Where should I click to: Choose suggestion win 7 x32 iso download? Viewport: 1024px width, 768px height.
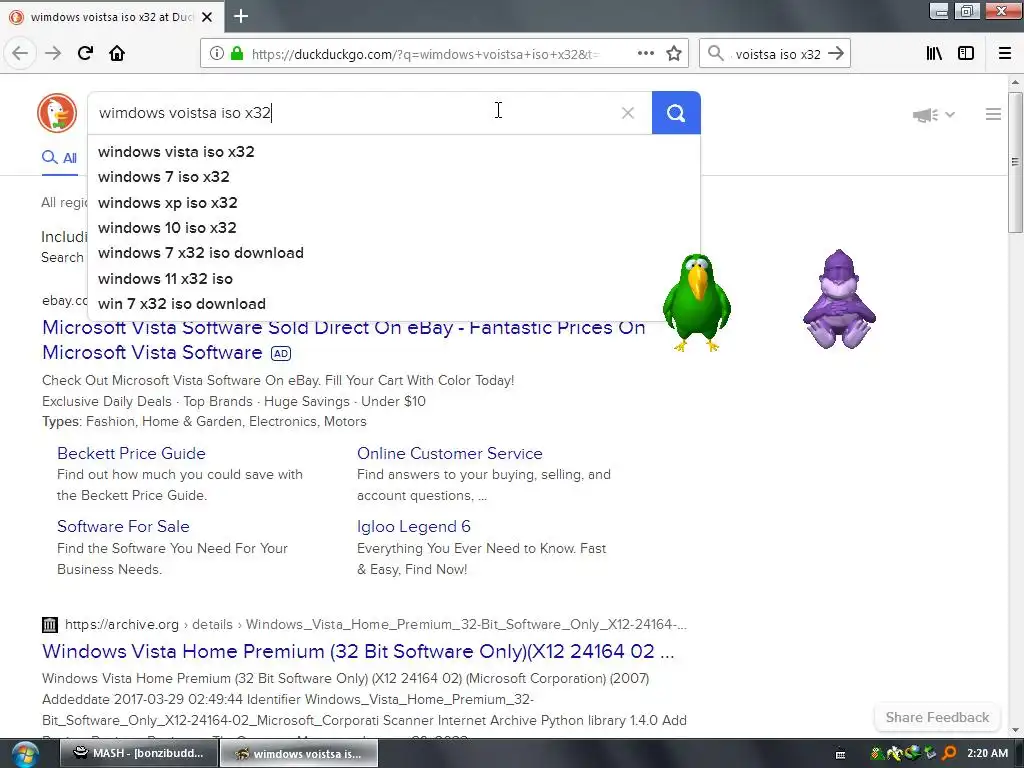(393, 304)
